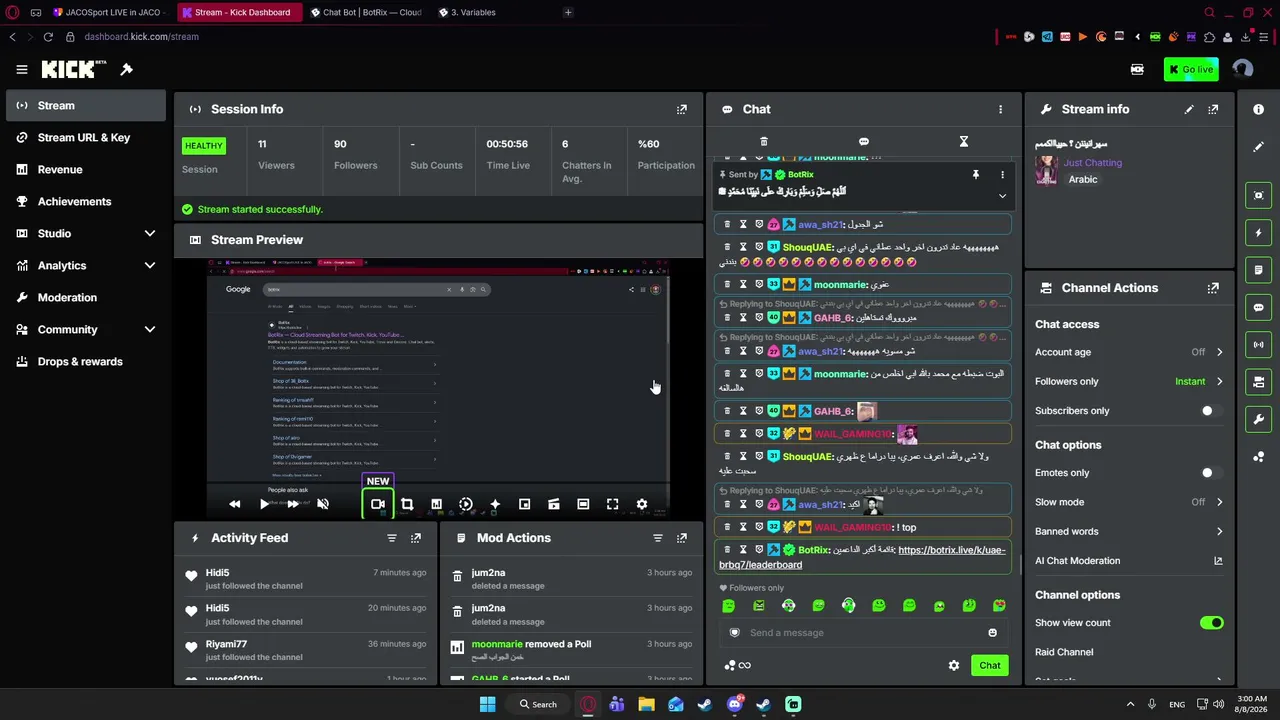Image resolution: width=1280 pixels, height=720 pixels.
Task: Unmute the stream preview audio
Action: 323,504
